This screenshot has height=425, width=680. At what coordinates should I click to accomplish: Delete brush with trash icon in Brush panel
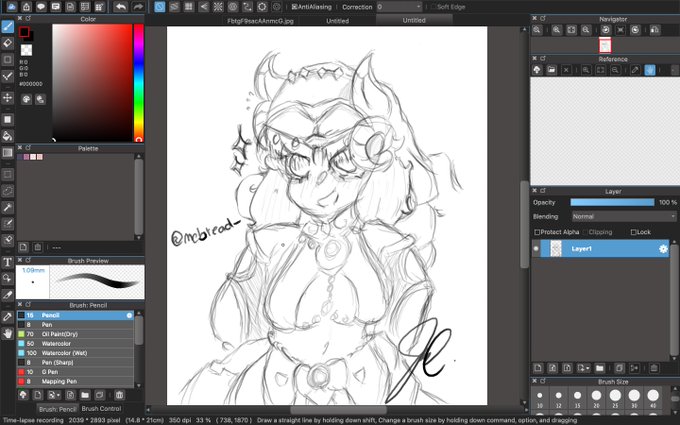[x=119, y=395]
